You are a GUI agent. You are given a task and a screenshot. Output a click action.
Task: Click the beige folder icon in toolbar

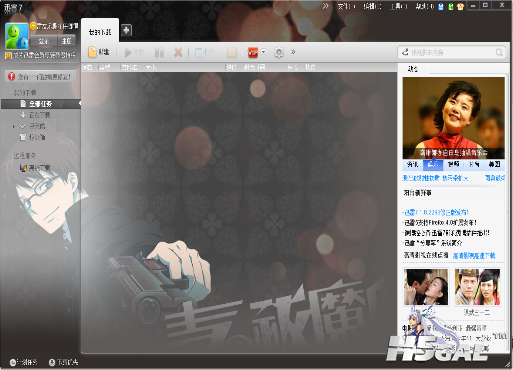click(232, 52)
